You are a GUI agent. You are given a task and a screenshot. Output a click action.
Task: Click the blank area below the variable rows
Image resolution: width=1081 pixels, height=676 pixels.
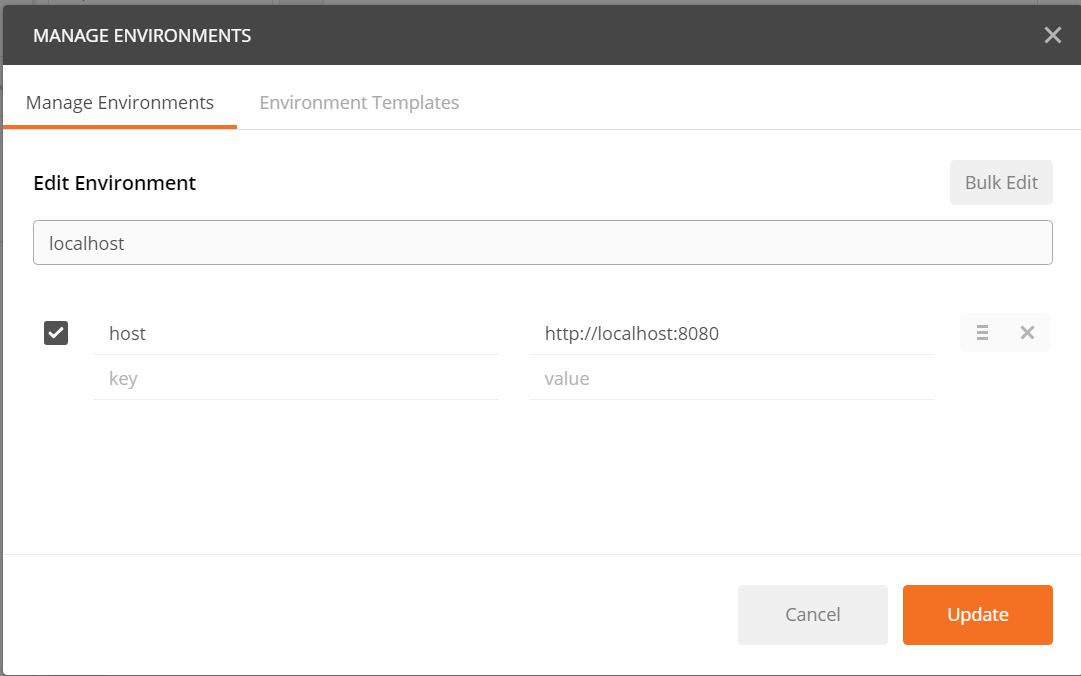point(542,477)
